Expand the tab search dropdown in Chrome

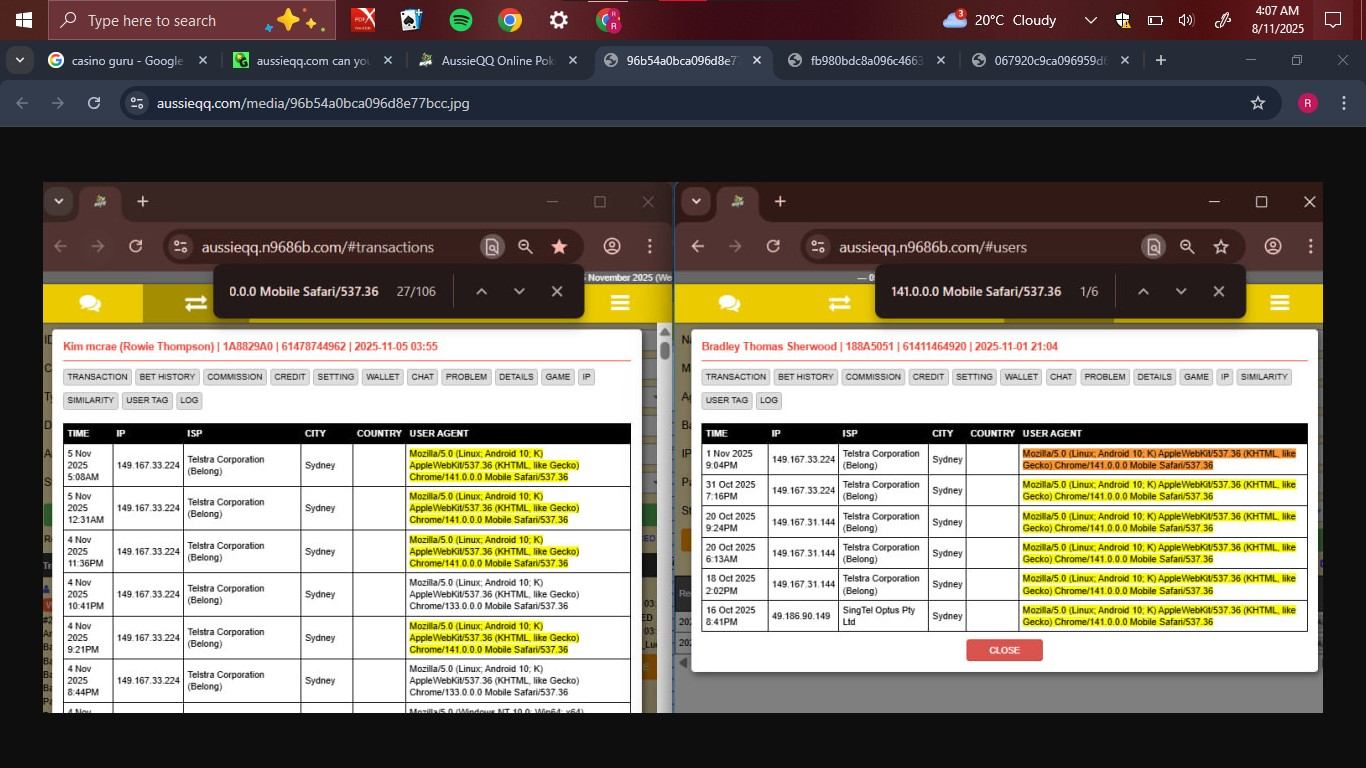pos(19,60)
